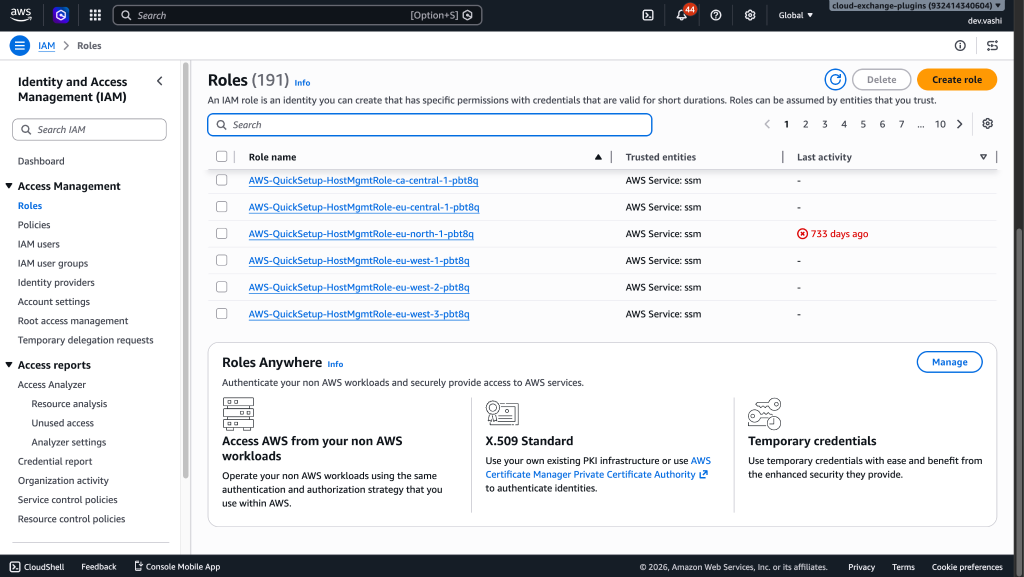The image size is (1024, 577).
Task: Click the roles Search field
Action: pos(430,125)
